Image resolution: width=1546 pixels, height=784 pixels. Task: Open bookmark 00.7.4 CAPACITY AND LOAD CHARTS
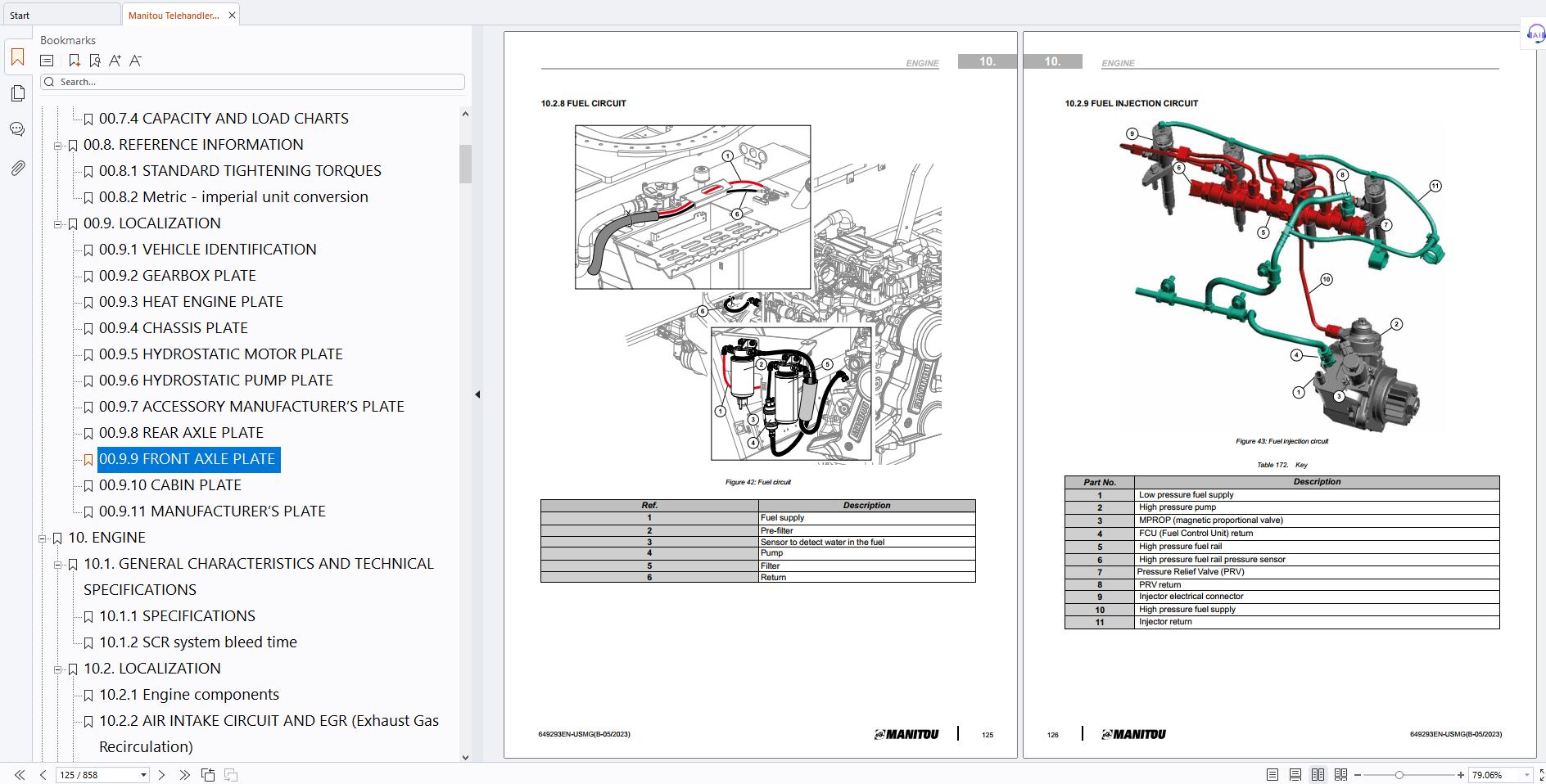pyautogui.click(x=224, y=119)
